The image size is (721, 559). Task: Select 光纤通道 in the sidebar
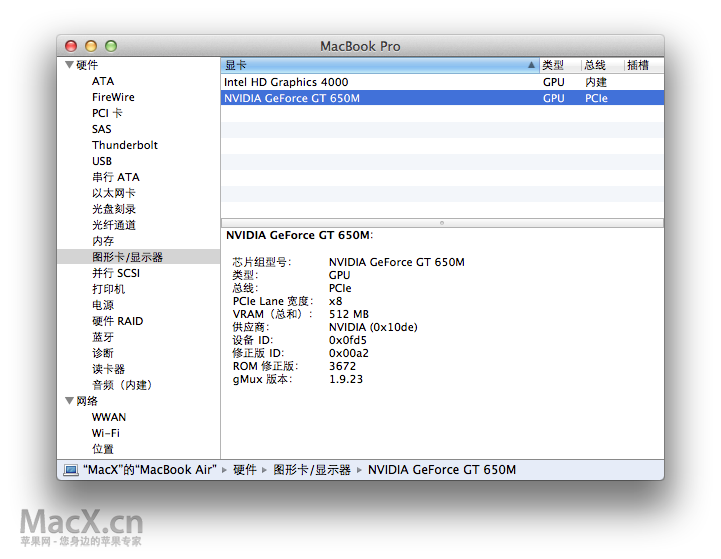point(114,225)
